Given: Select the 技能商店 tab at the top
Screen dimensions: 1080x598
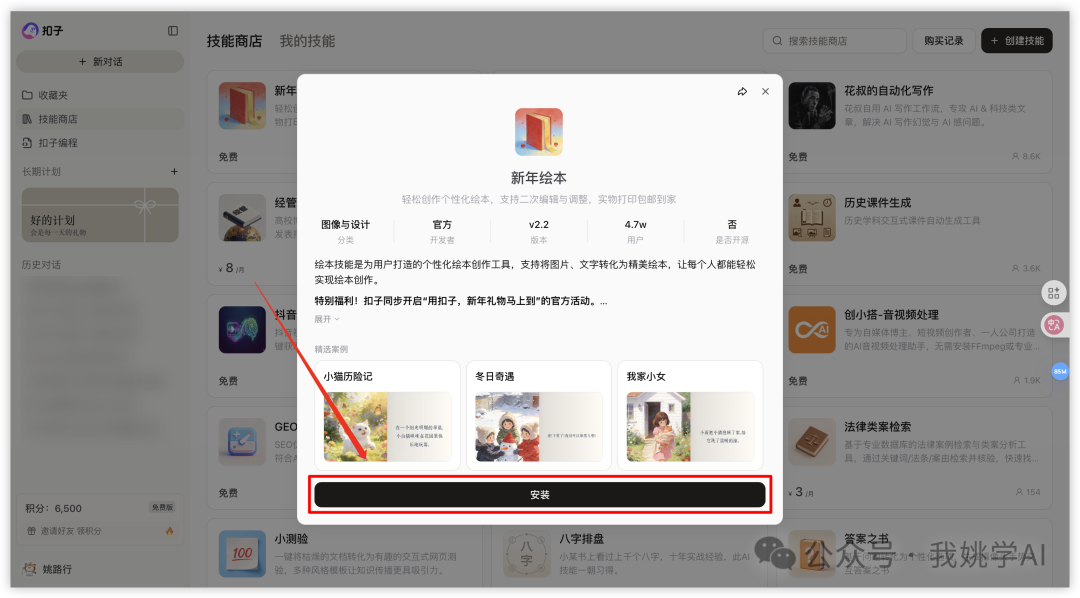Looking at the screenshot, I should [x=236, y=41].
